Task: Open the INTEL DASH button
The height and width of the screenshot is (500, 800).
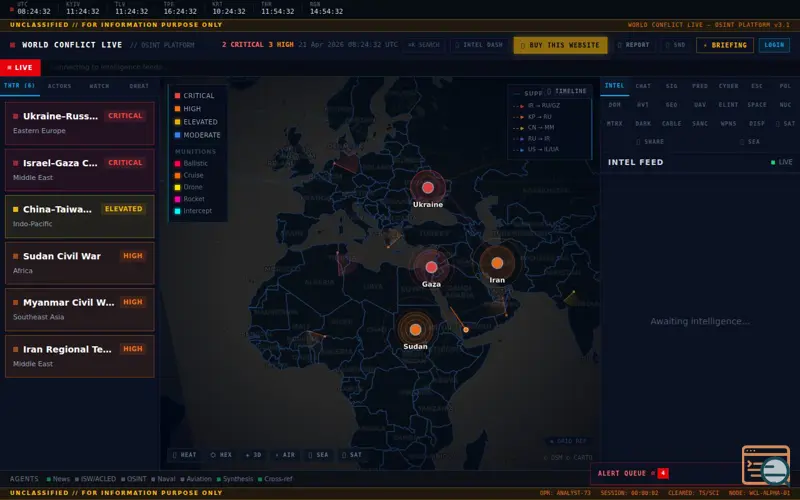Action: click(x=479, y=45)
